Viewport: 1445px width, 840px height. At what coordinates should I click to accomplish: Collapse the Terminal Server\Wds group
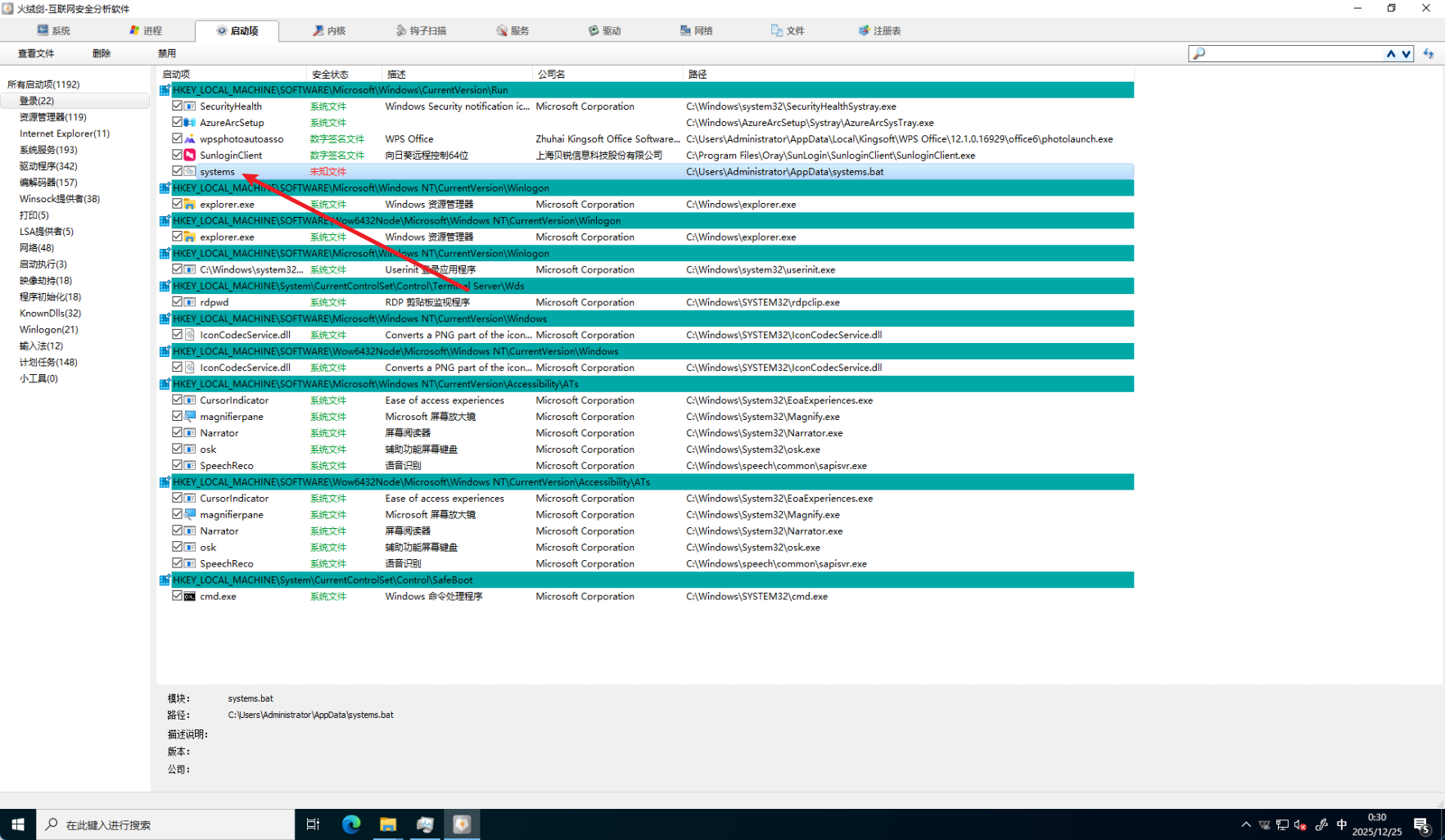click(165, 286)
